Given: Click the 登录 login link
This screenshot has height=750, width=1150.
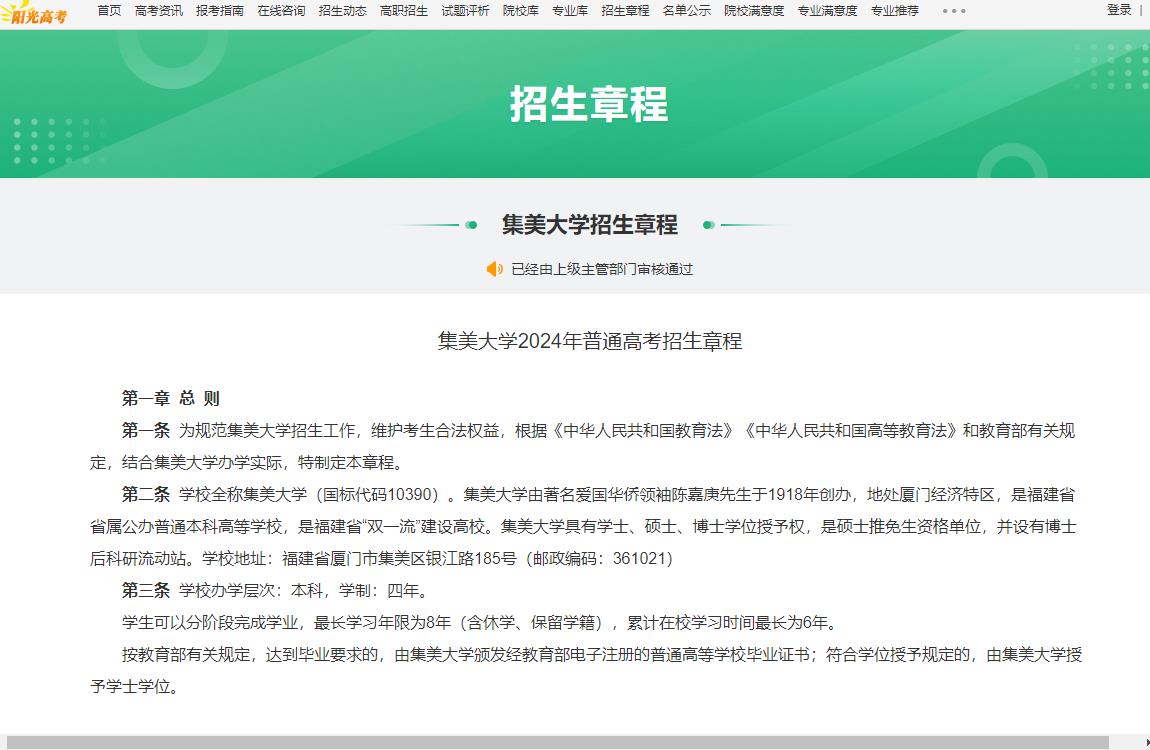Looking at the screenshot, I should [x=1119, y=10].
